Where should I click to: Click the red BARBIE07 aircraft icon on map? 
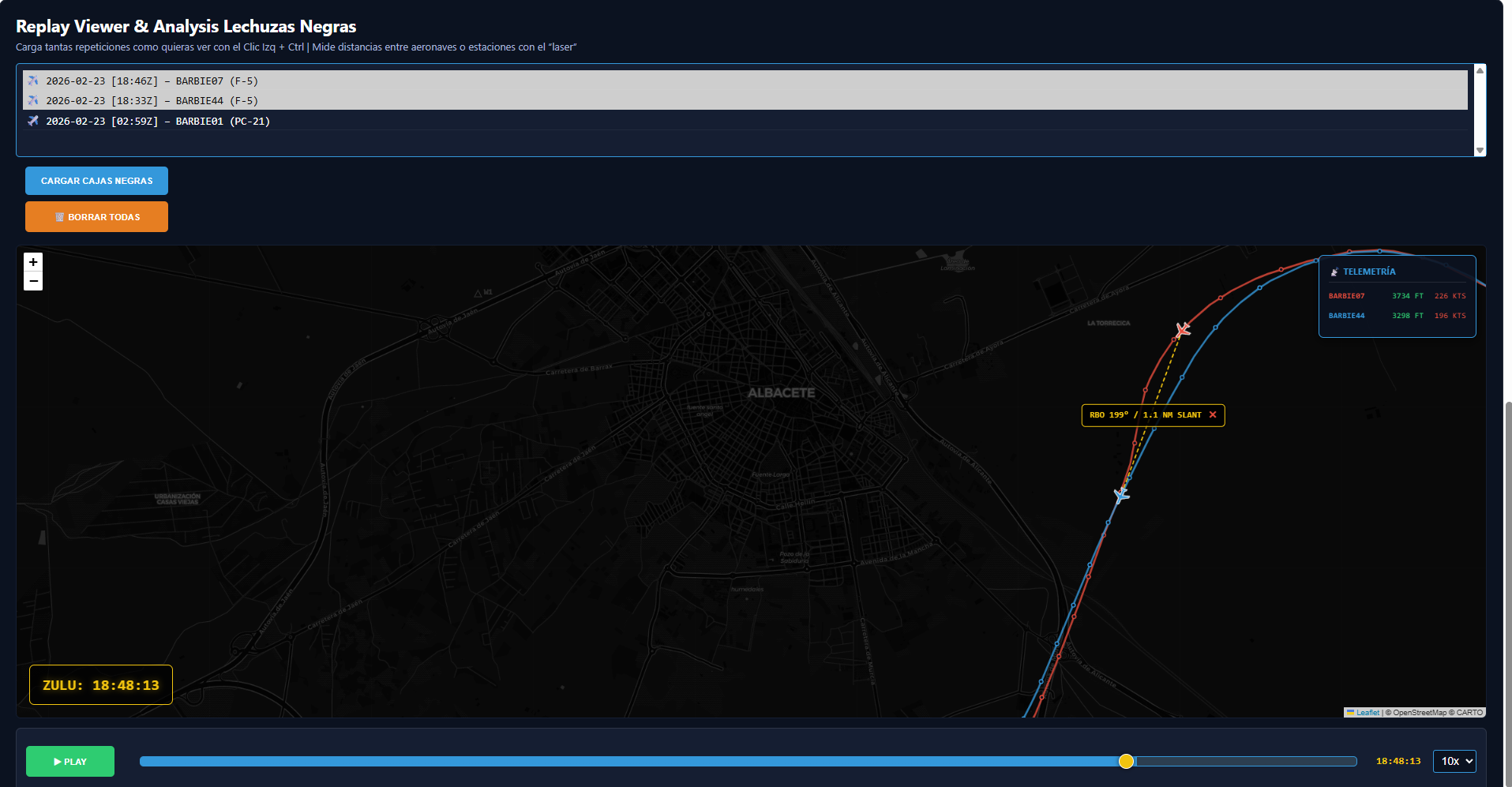1182,329
